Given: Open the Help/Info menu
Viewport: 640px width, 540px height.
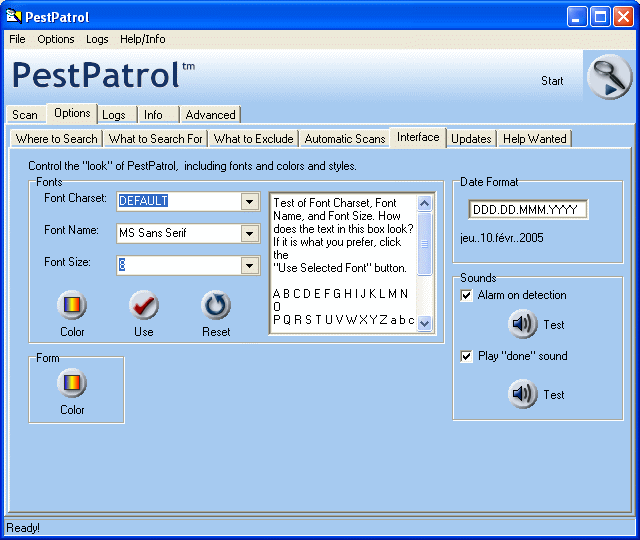Looking at the screenshot, I should point(142,39).
